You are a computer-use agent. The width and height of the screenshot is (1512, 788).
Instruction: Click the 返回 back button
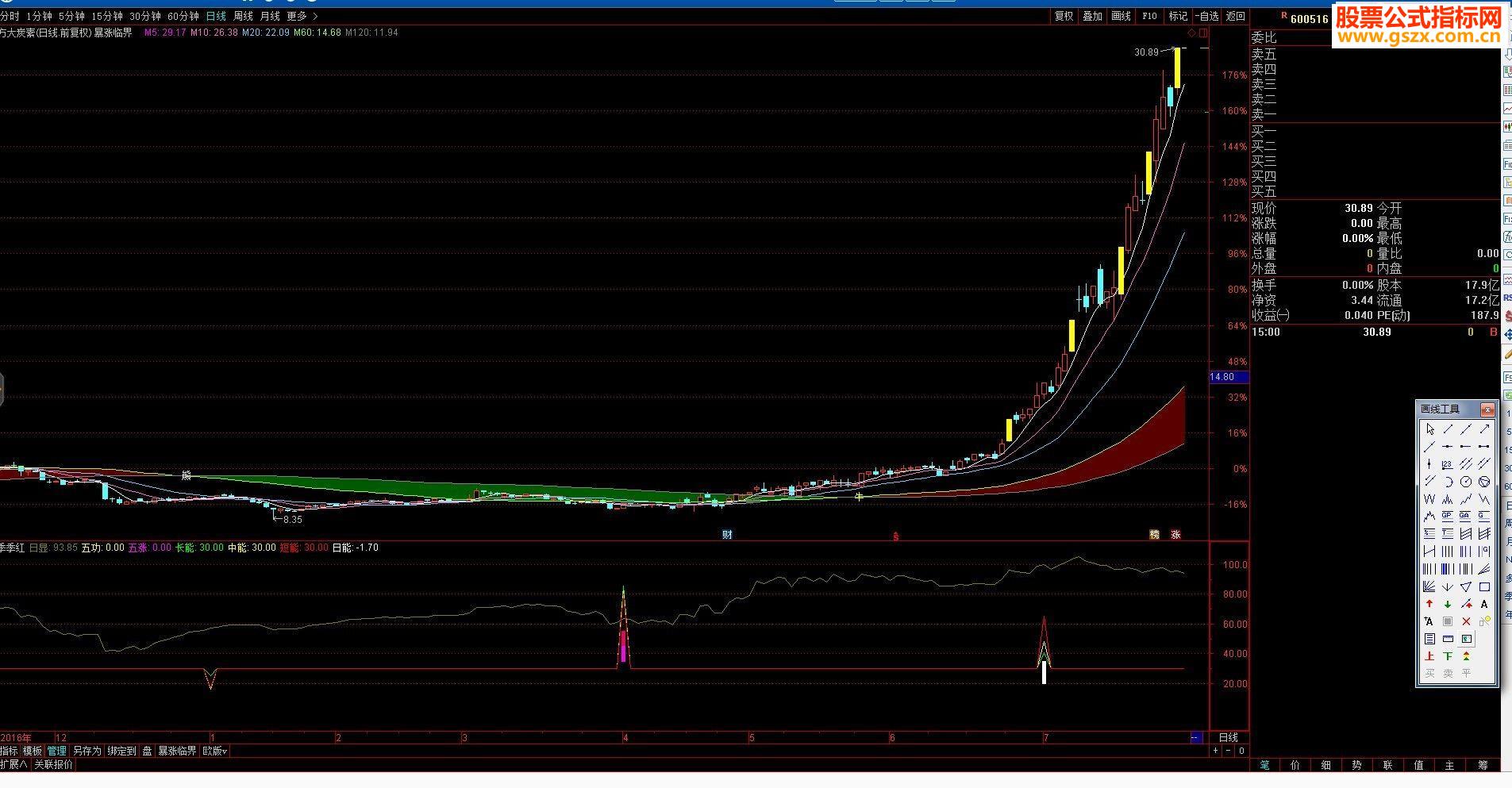1236,16
